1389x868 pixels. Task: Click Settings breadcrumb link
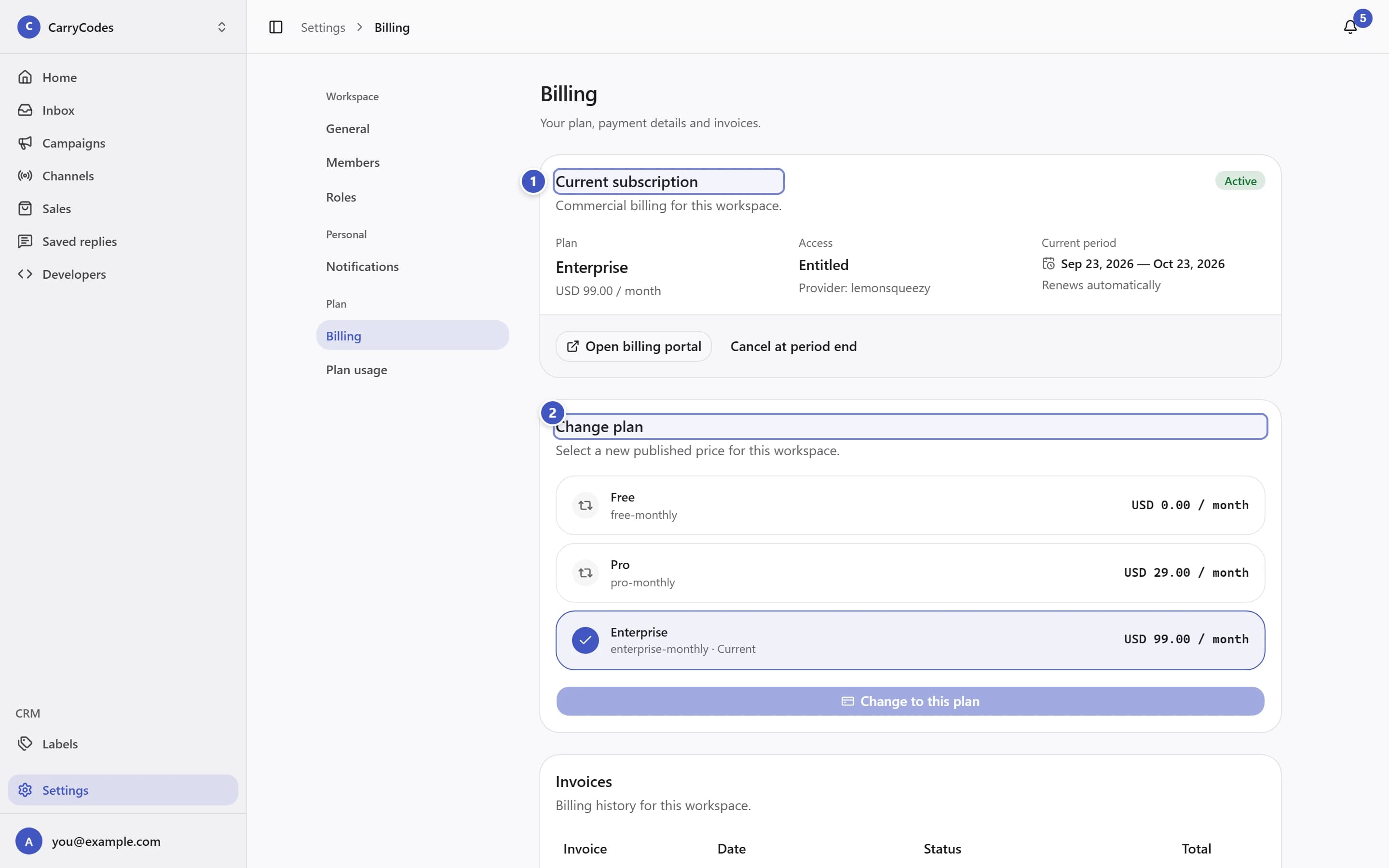(x=323, y=27)
